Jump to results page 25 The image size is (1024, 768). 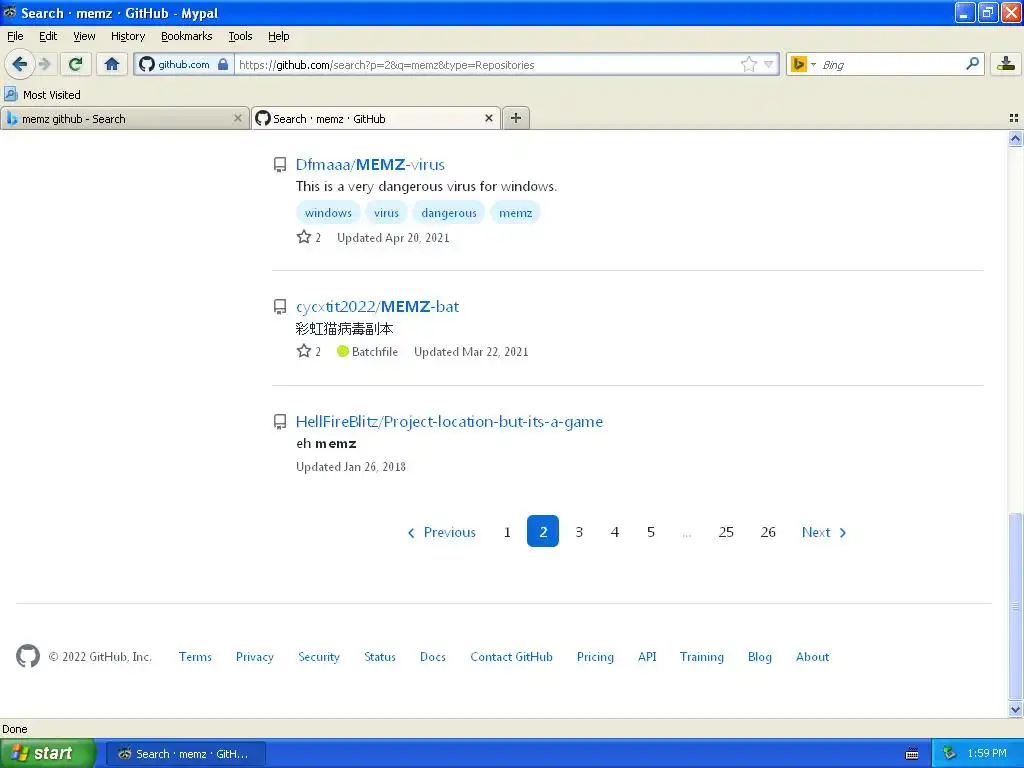point(726,532)
